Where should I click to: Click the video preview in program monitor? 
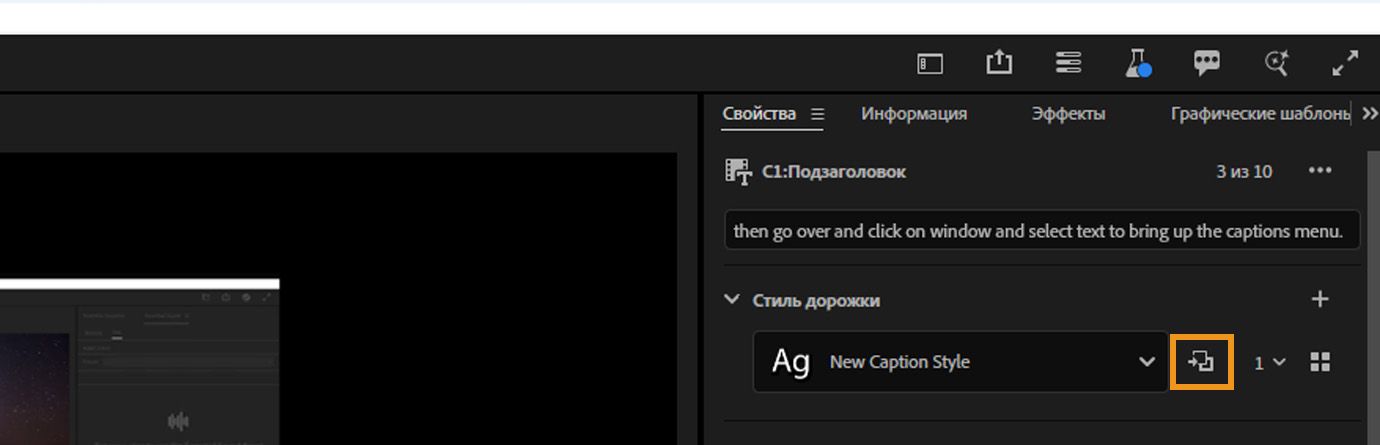pyautogui.click(x=338, y=299)
